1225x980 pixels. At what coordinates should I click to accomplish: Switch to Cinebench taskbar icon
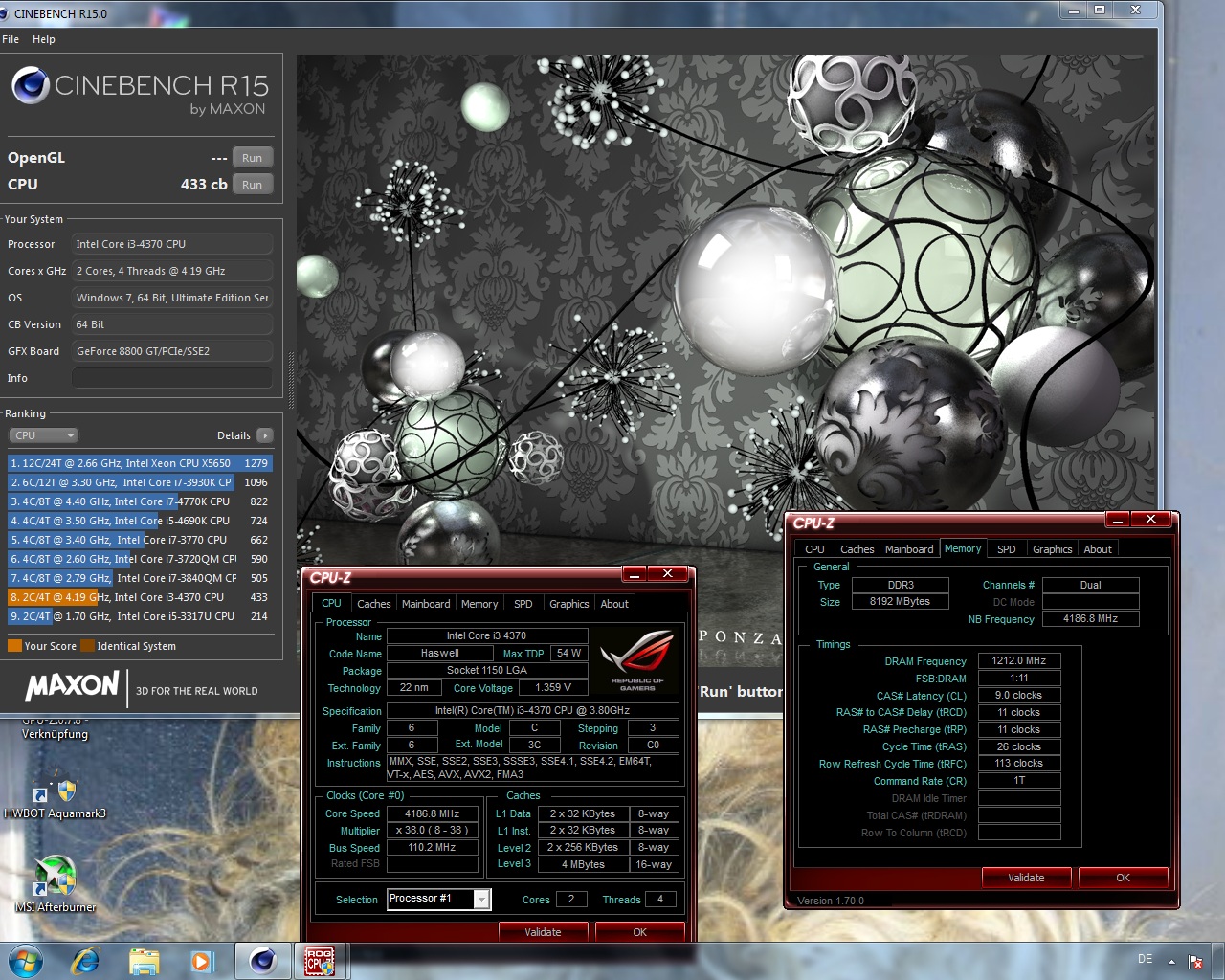(x=263, y=960)
